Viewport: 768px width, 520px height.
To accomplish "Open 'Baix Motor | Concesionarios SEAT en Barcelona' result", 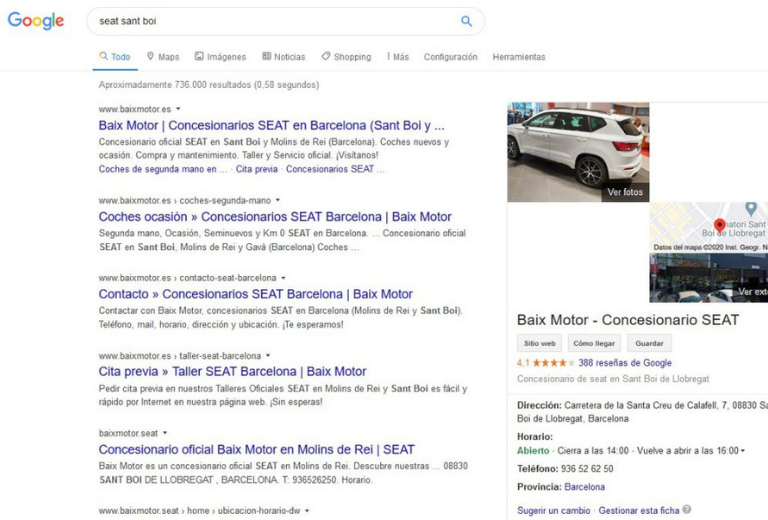I will pos(271,125).
